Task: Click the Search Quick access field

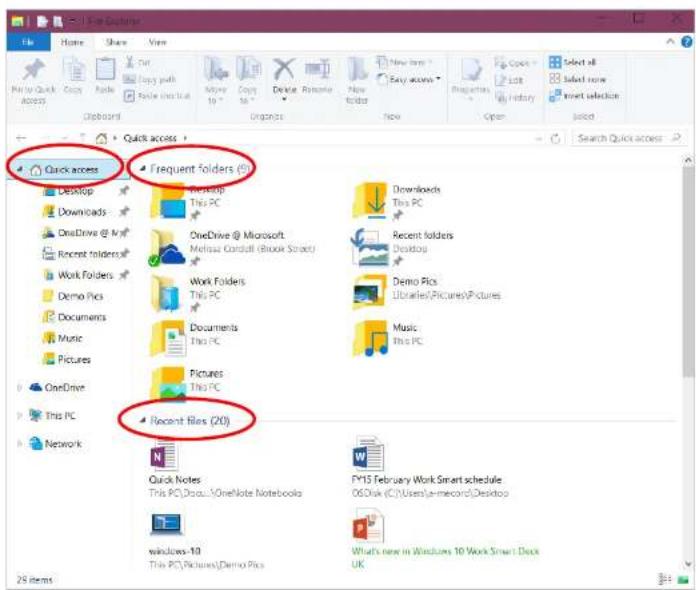Action: [x=629, y=139]
